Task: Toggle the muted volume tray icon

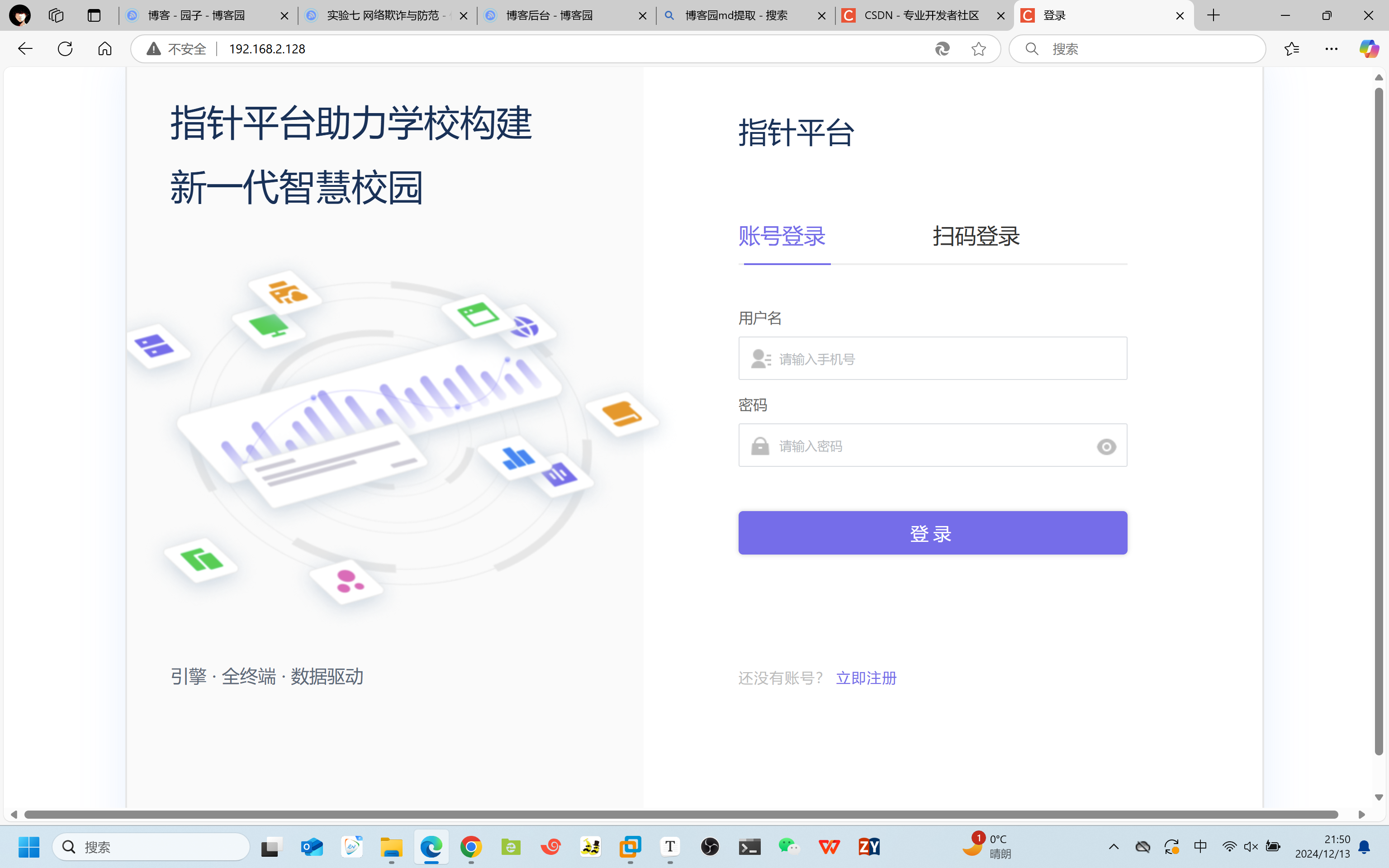Action: coord(1251,847)
